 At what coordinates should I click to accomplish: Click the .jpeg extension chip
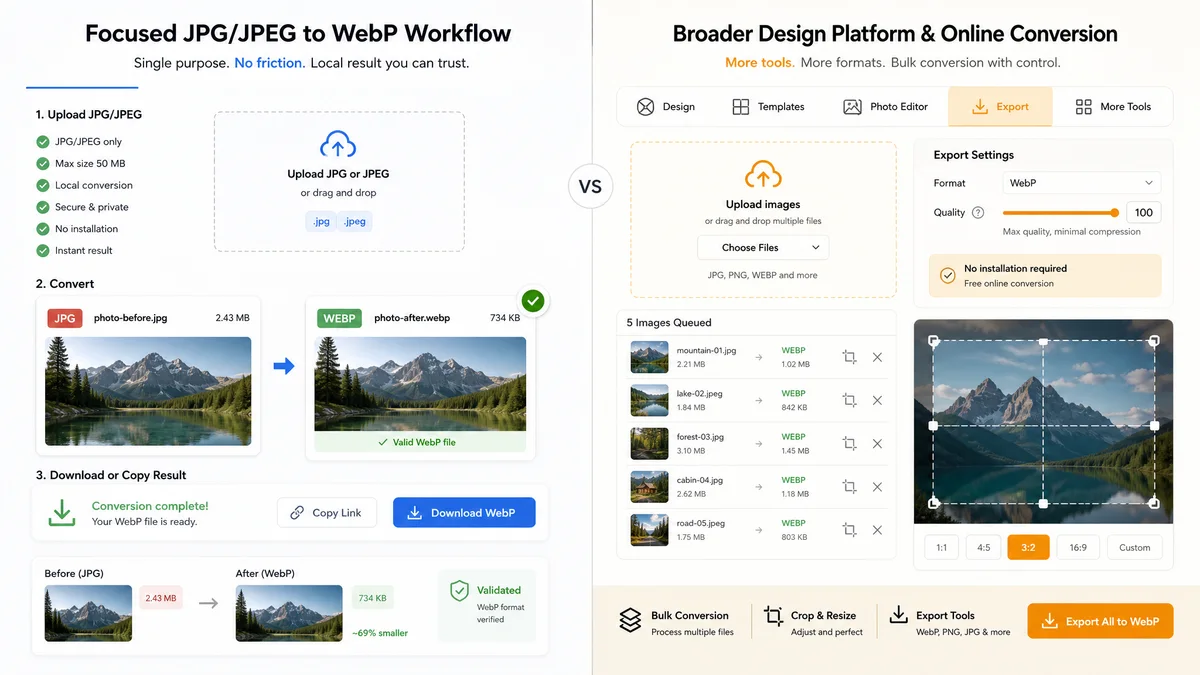[355, 222]
